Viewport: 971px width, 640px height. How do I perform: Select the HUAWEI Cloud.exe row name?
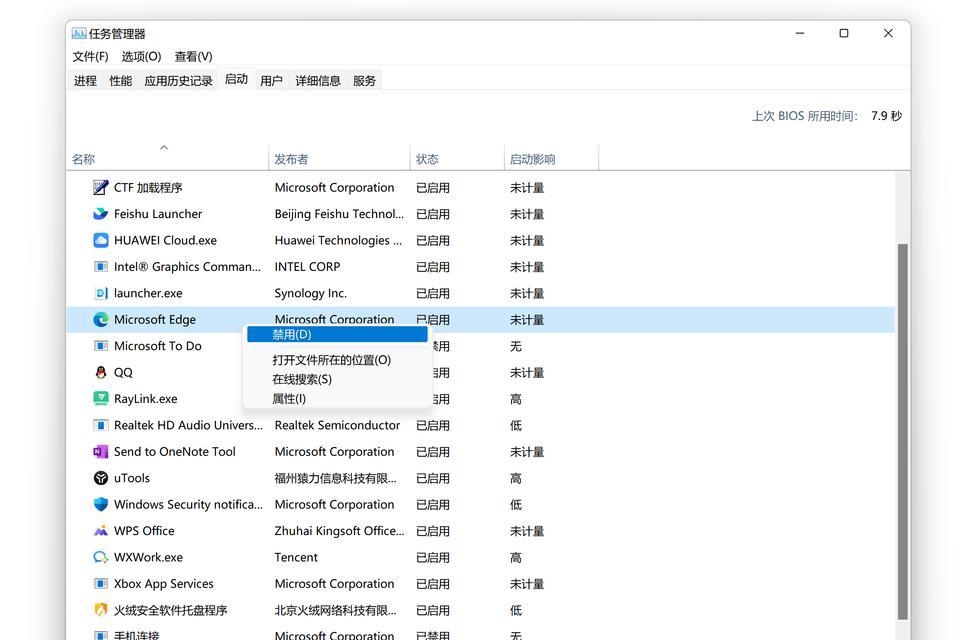pyautogui.click(x=165, y=240)
